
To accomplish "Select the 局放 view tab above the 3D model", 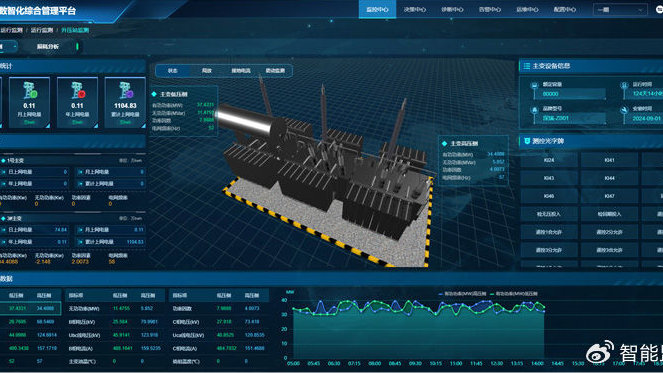I will tap(206, 71).
